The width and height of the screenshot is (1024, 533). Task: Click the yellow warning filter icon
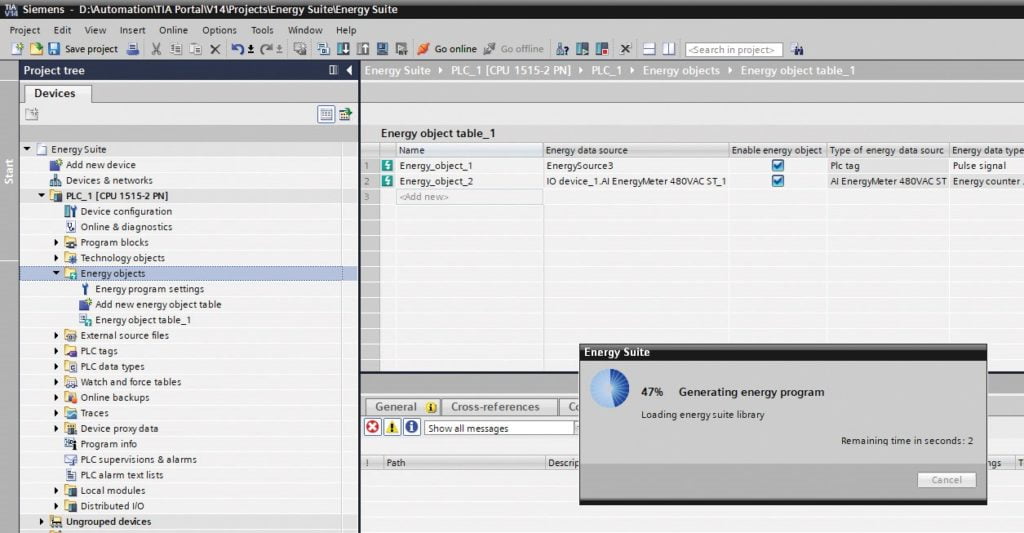[x=392, y=428]
